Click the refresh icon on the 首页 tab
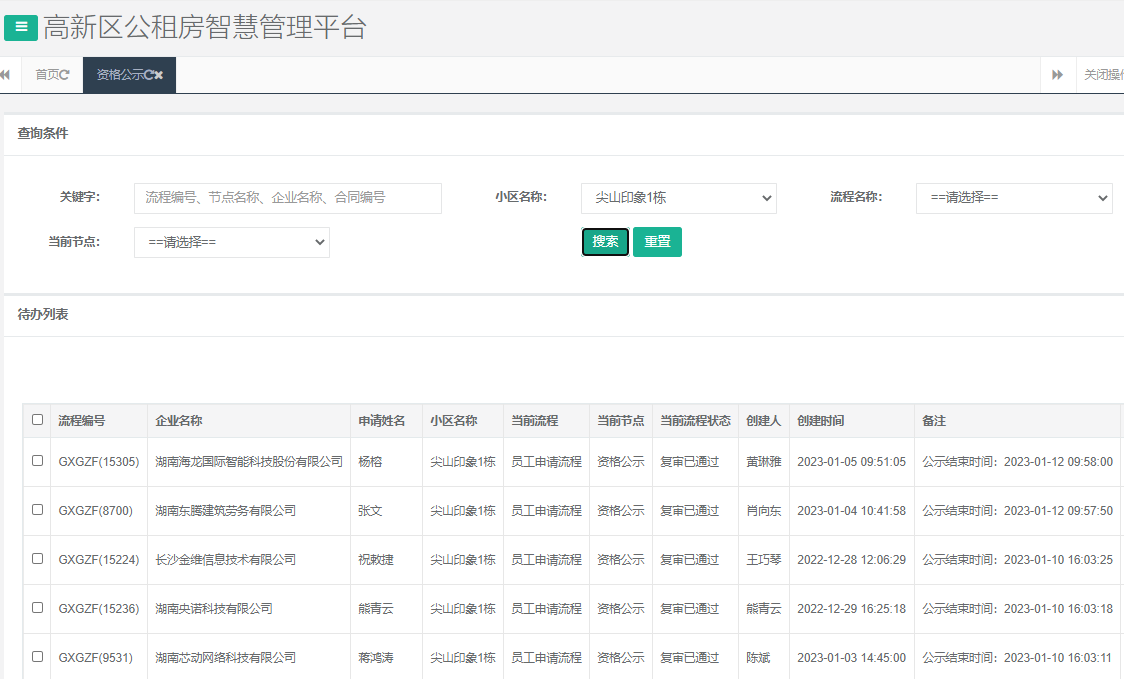Viewport: 1124px width, 679px height. [65, 73]
